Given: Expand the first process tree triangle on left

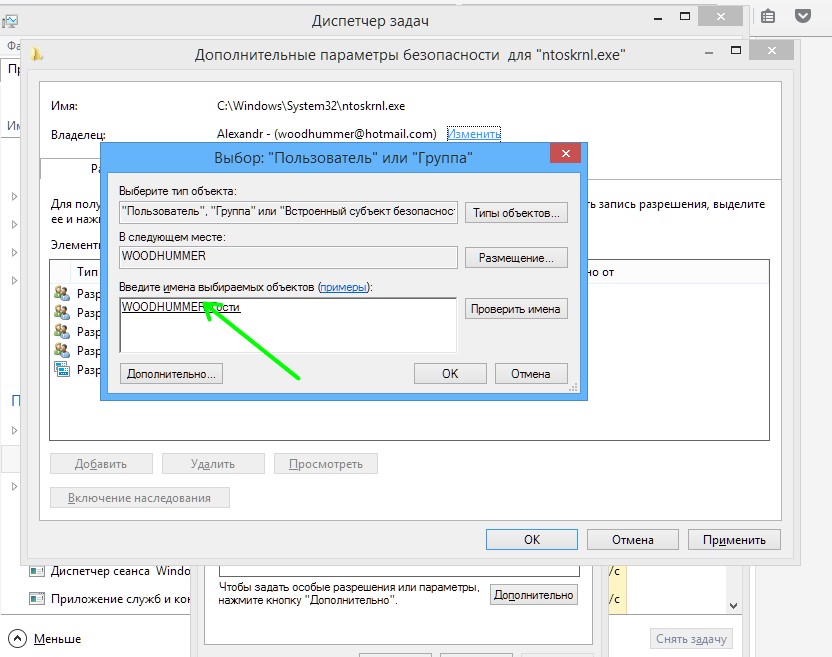Looking at the screenshot, I should pos(14,196).
